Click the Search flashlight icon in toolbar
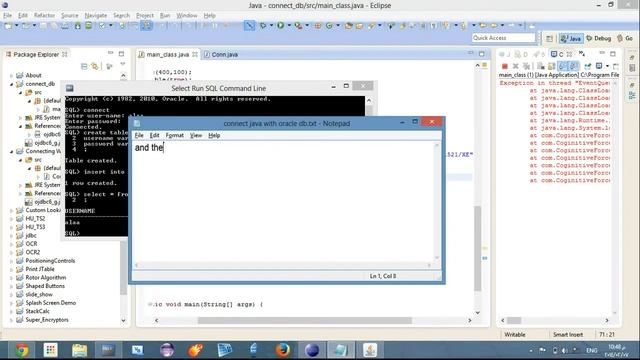 tap(371, 25)
